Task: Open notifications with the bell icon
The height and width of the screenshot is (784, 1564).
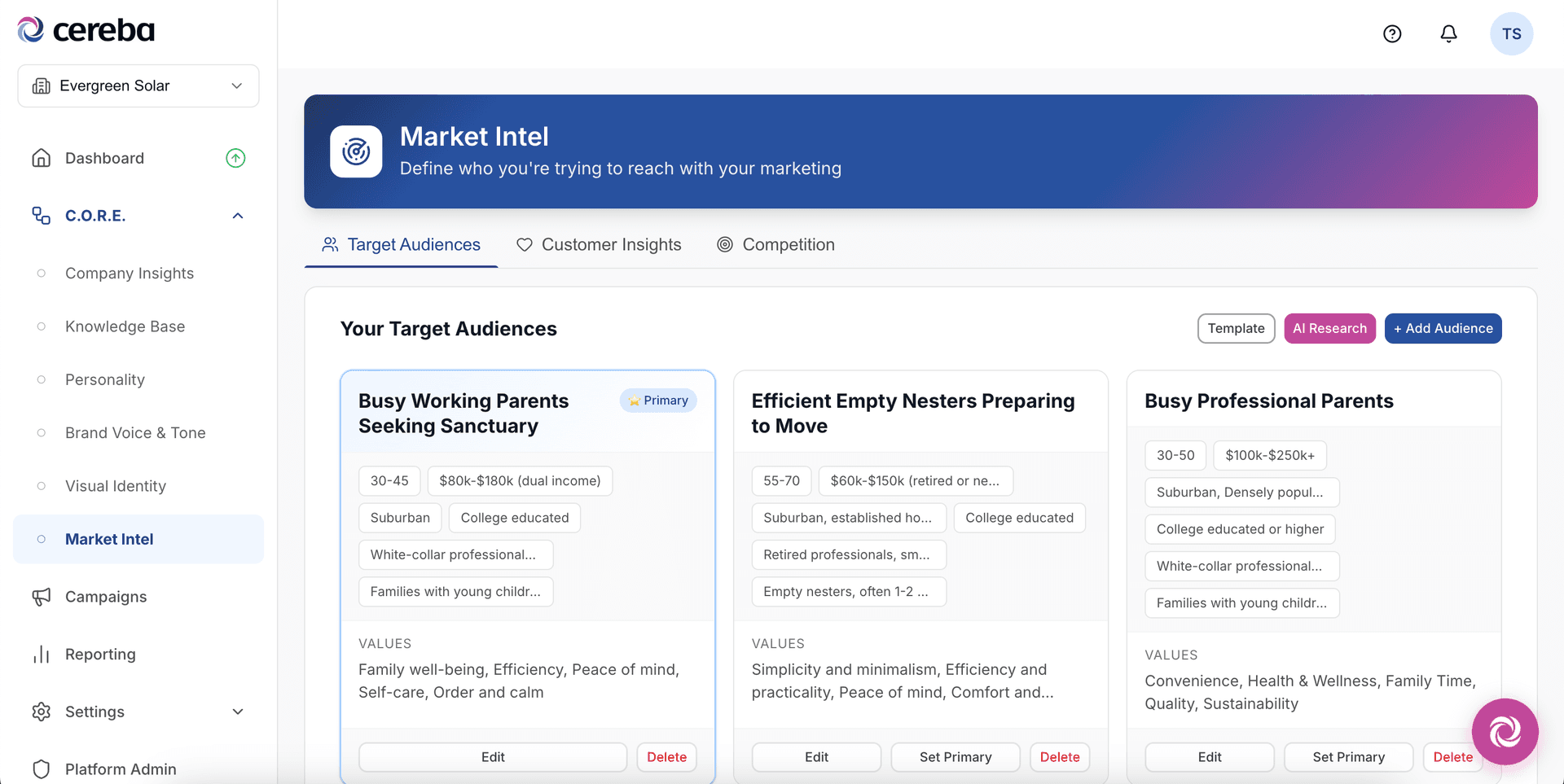Action: pyautogui.click(x=1449, y=33)
